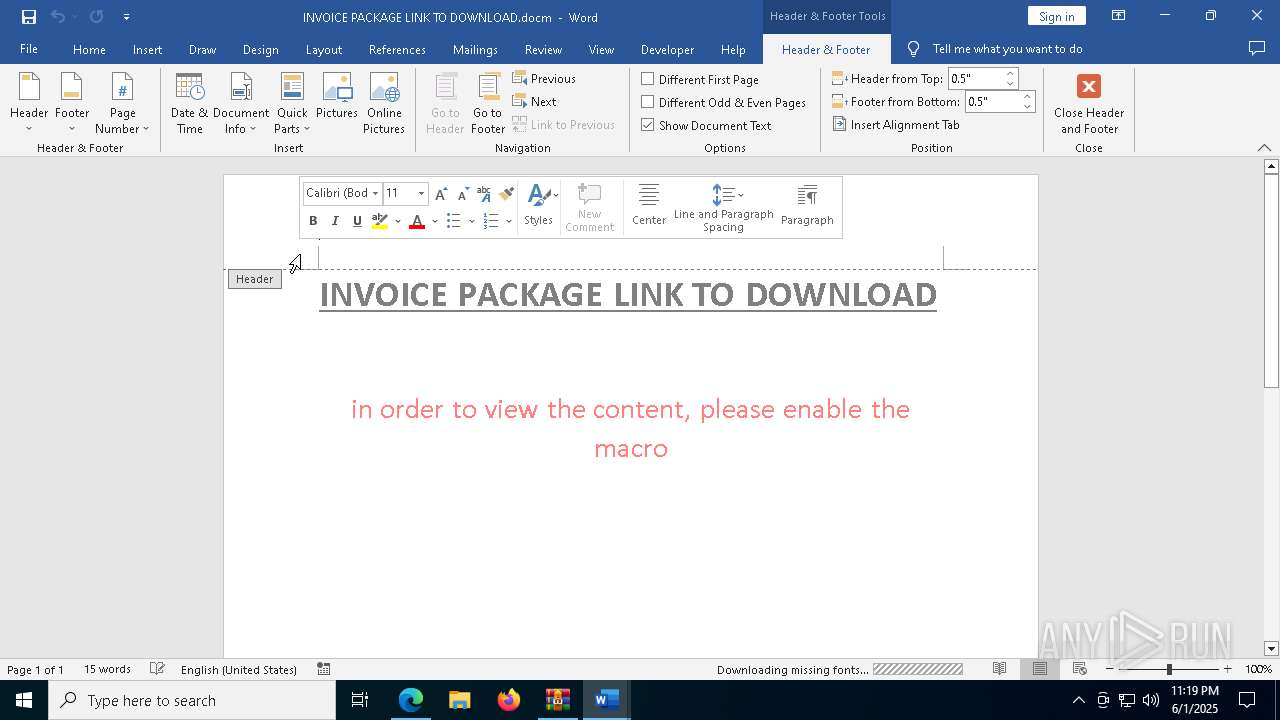Click the Sign in button

coord(1056,16)
